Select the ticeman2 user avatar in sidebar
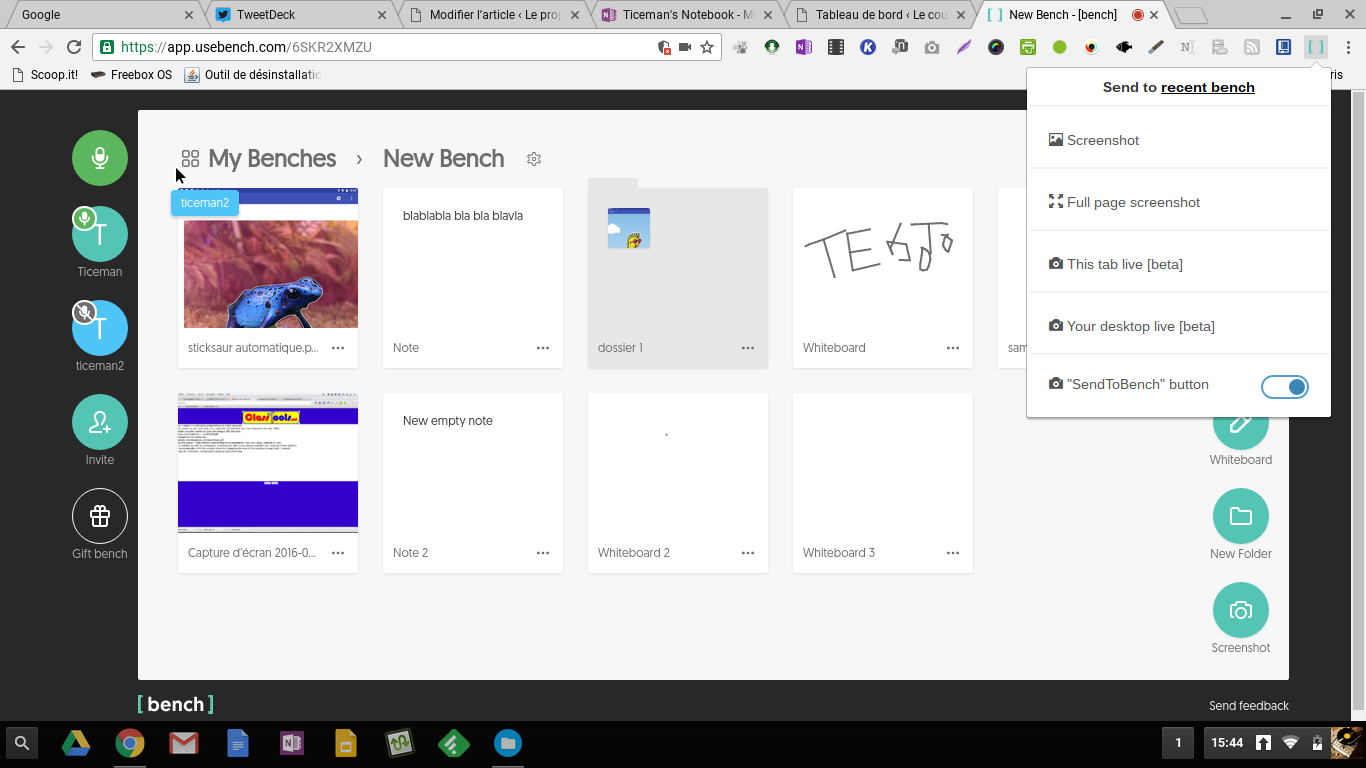1366x768 pixels. (x=100, y=328)
